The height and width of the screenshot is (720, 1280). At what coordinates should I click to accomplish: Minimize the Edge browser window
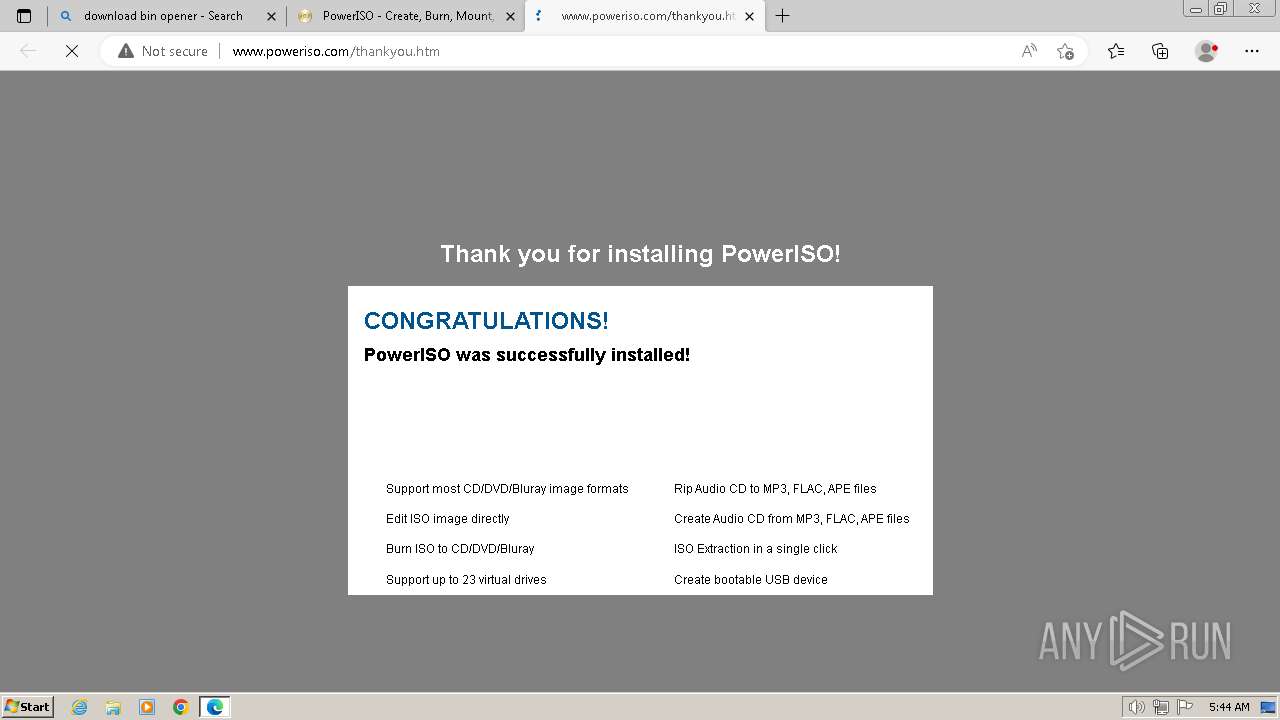(x=1196, y=9)
